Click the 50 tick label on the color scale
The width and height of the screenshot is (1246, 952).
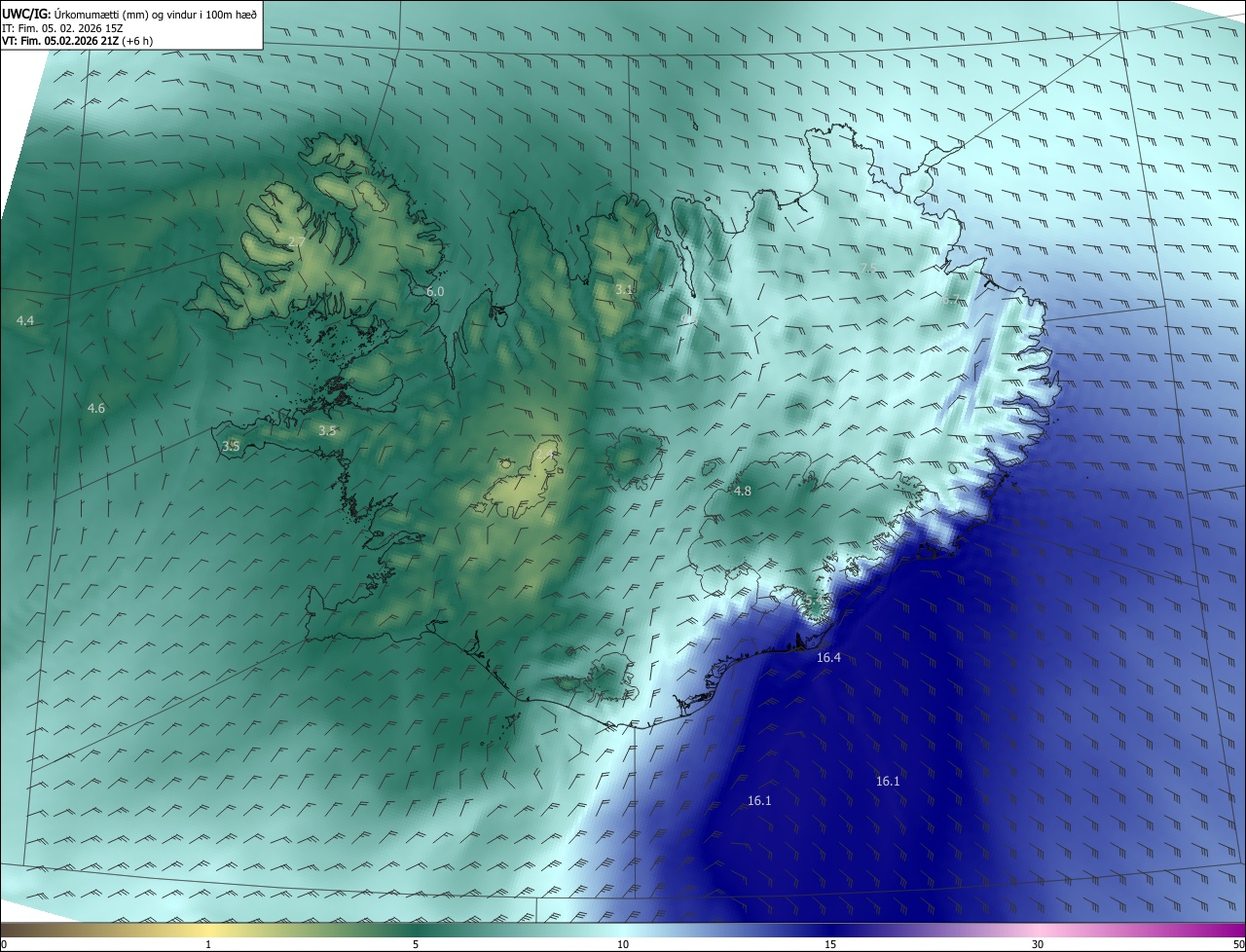[1238, 944]
